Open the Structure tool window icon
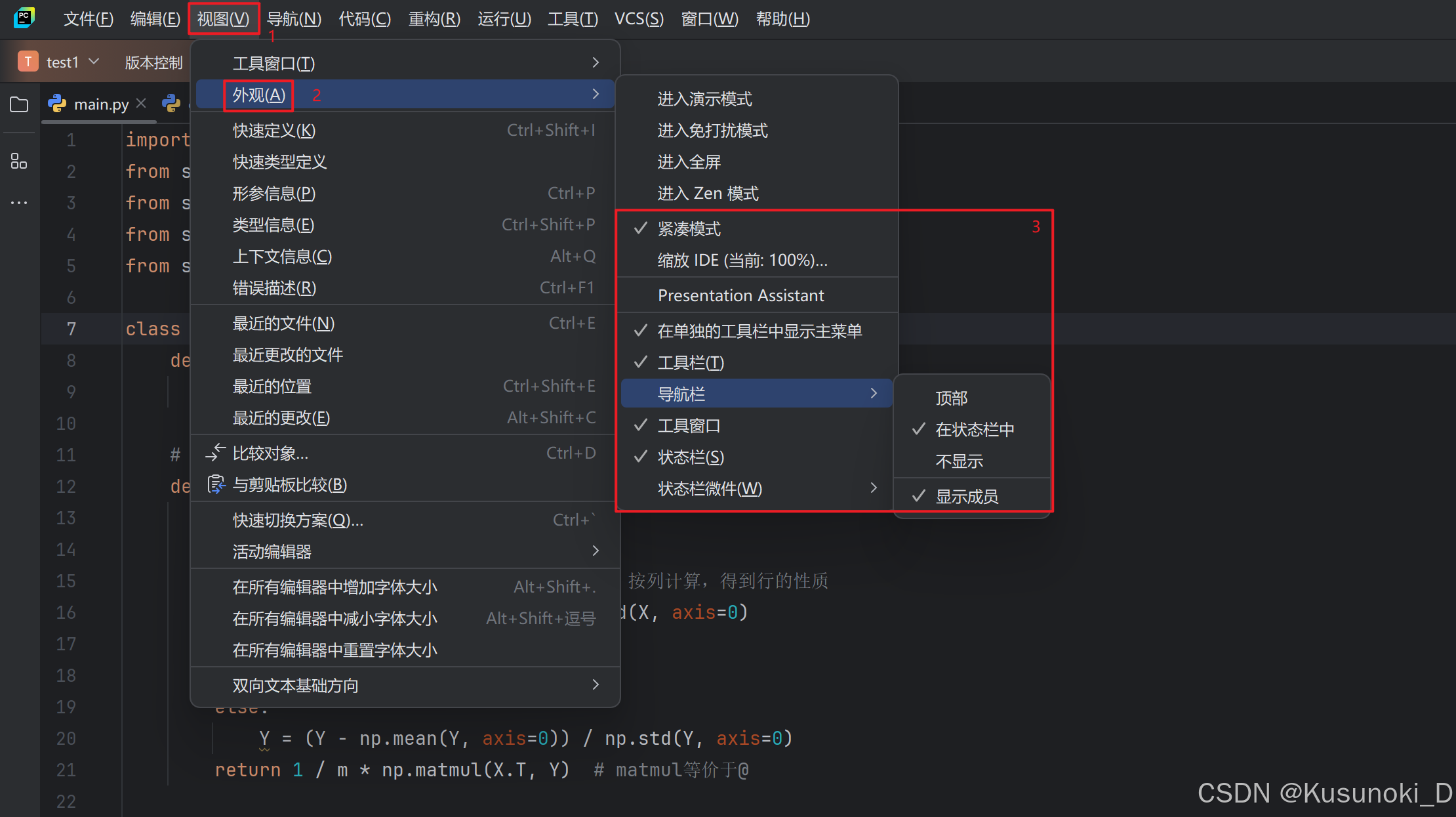This screenshot has width=1456, height=817. pos(19,161)
